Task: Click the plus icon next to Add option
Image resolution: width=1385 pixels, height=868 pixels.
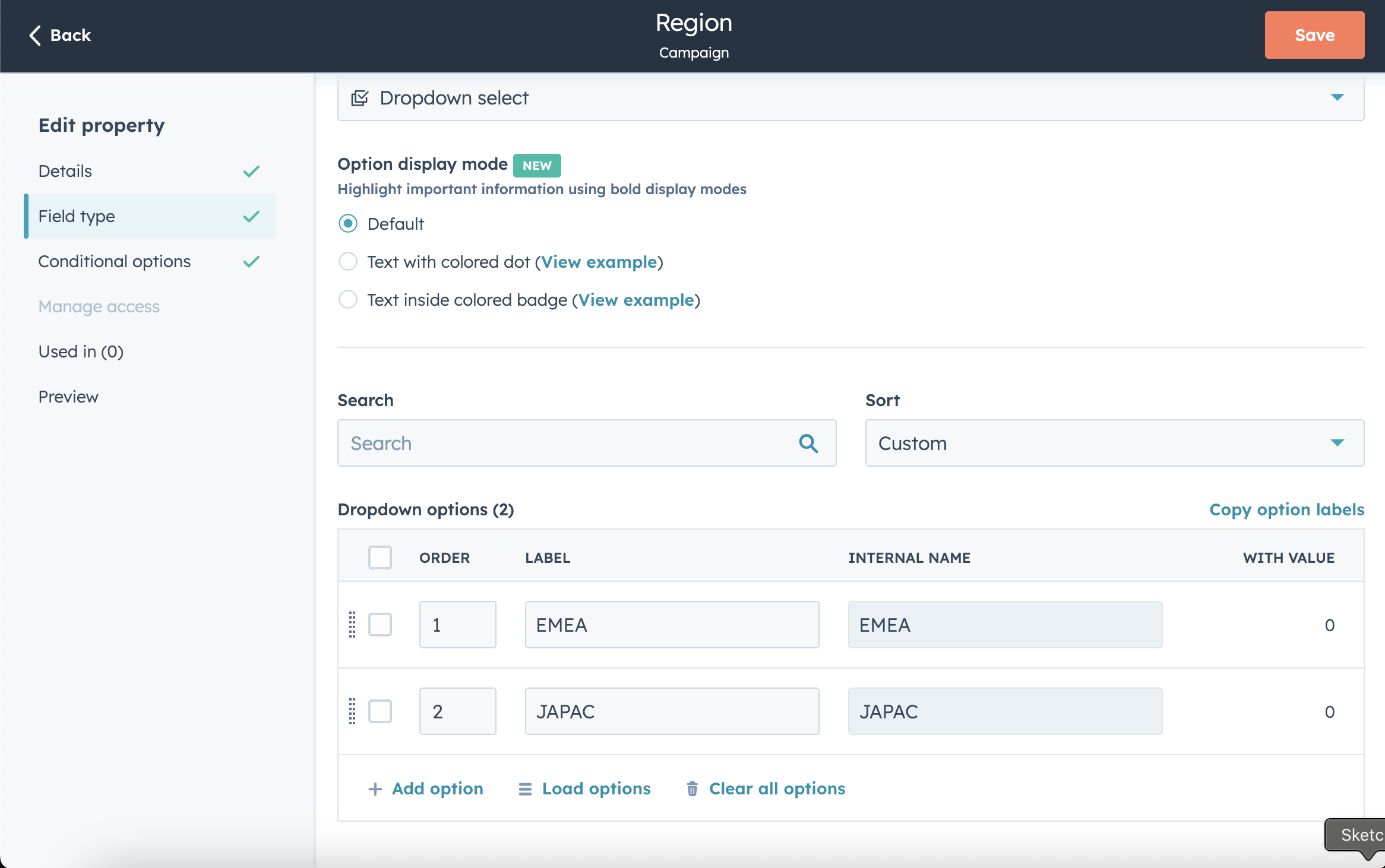Action: pos(375,789)
